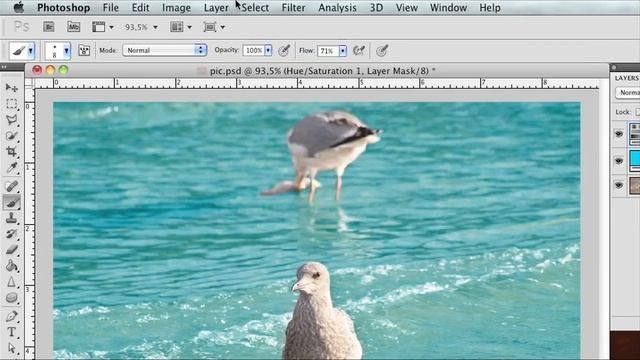Click the Opacity 100% input field
640x360 pixels.
point(253,50)
